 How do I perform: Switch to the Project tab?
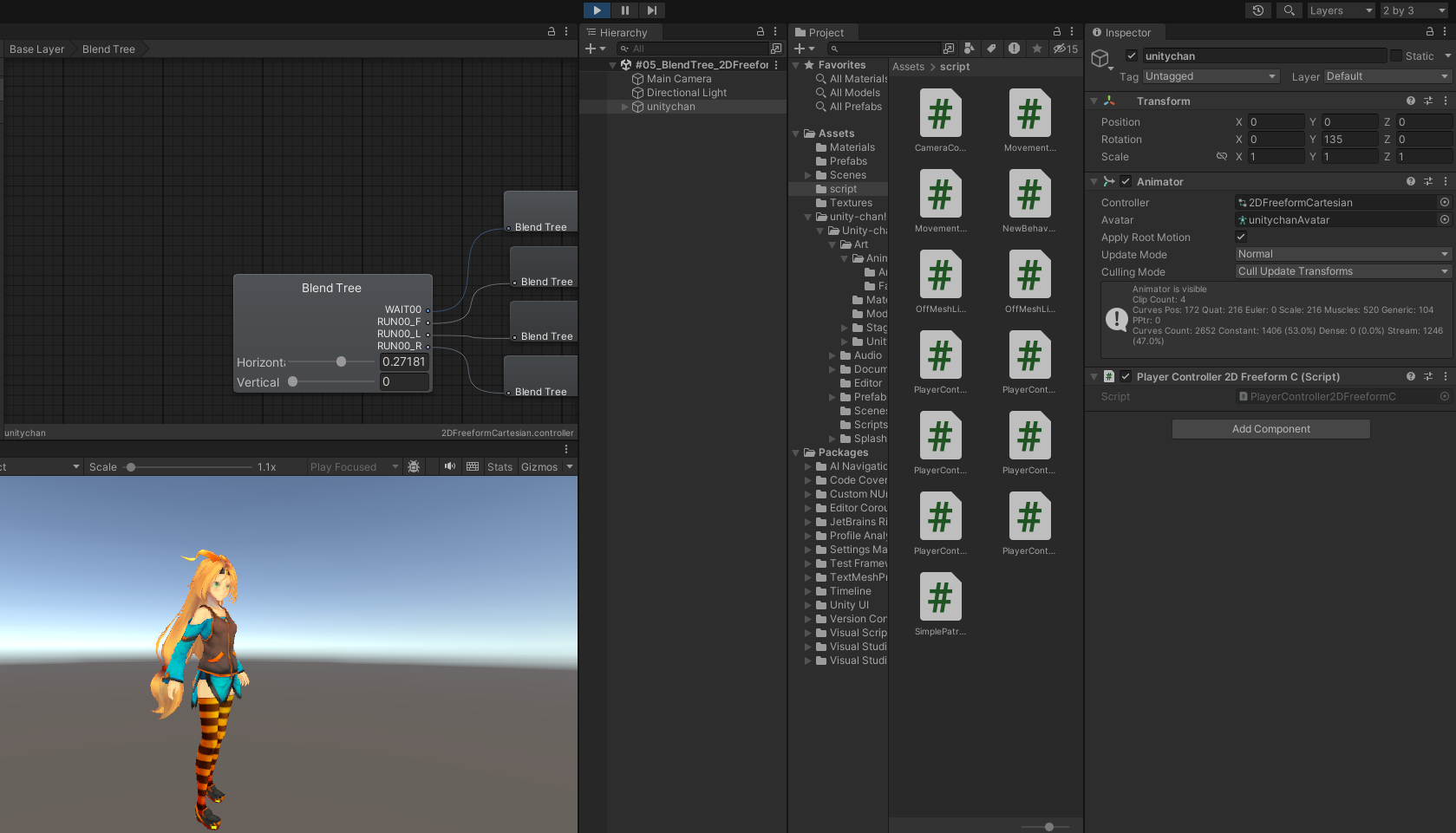pos(820,32)
